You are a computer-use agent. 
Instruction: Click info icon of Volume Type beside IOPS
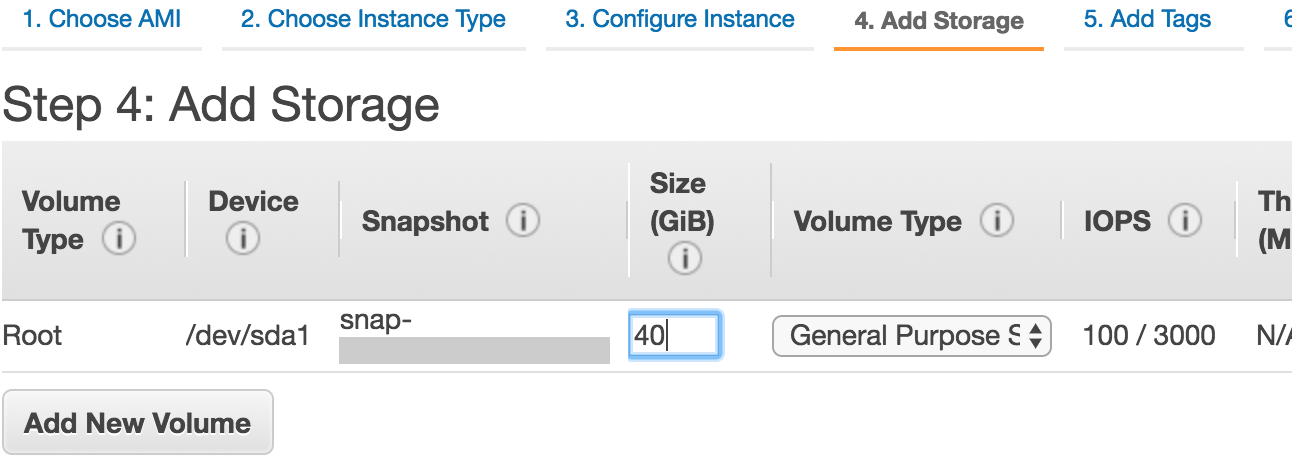tap(997, 221)
